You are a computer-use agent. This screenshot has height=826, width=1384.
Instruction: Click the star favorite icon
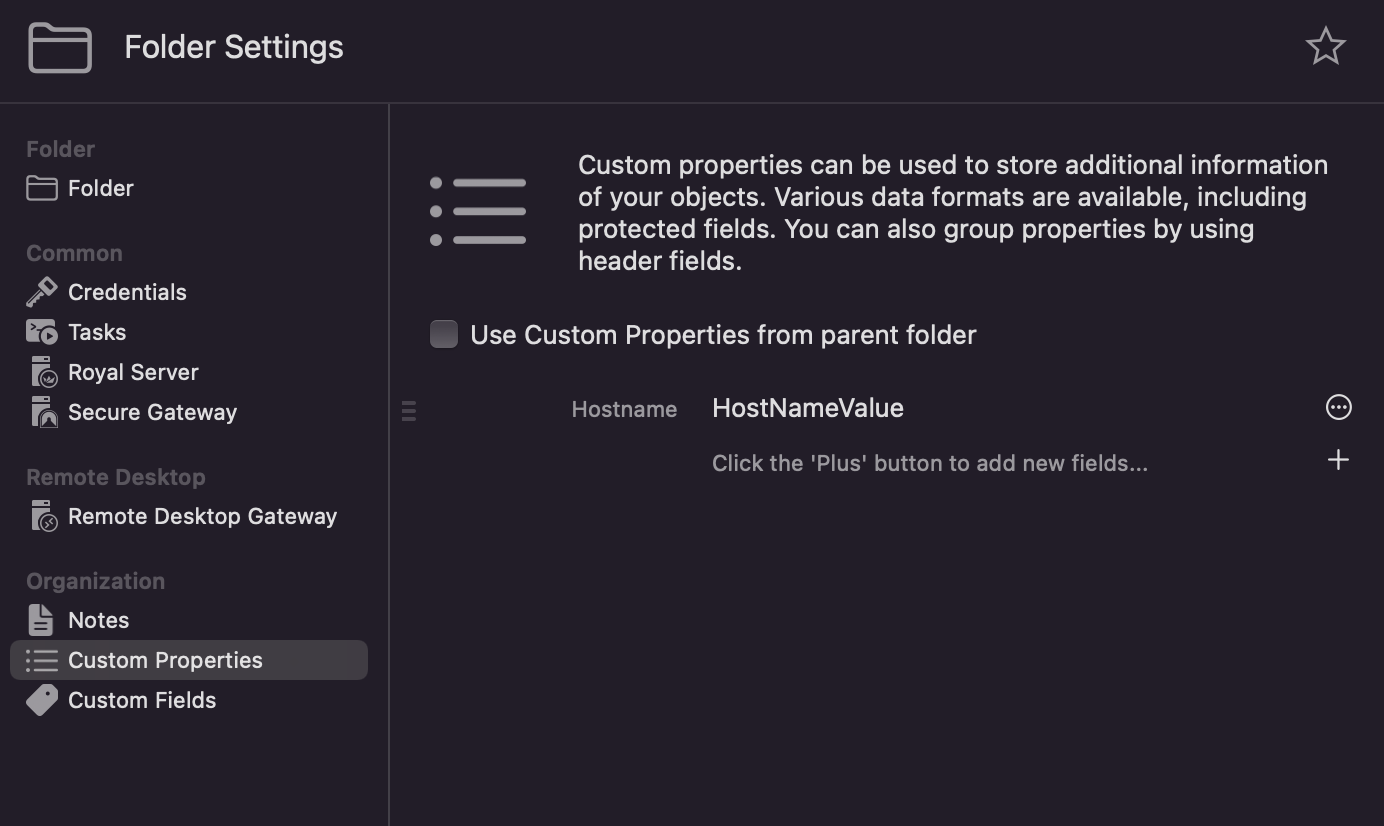tap(1325, 47)
